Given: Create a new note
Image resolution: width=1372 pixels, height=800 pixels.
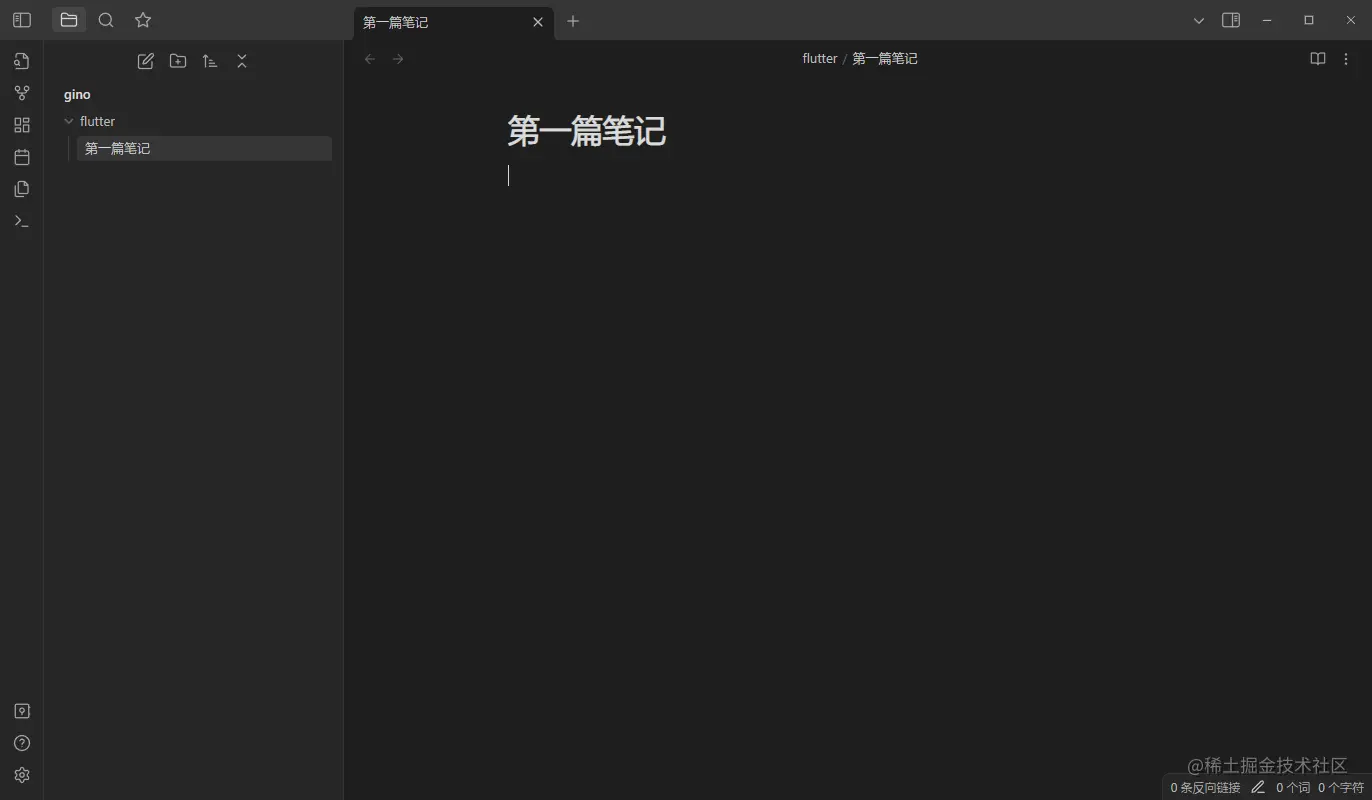Looking at the screenshot, I should click(x=146, y=61).
